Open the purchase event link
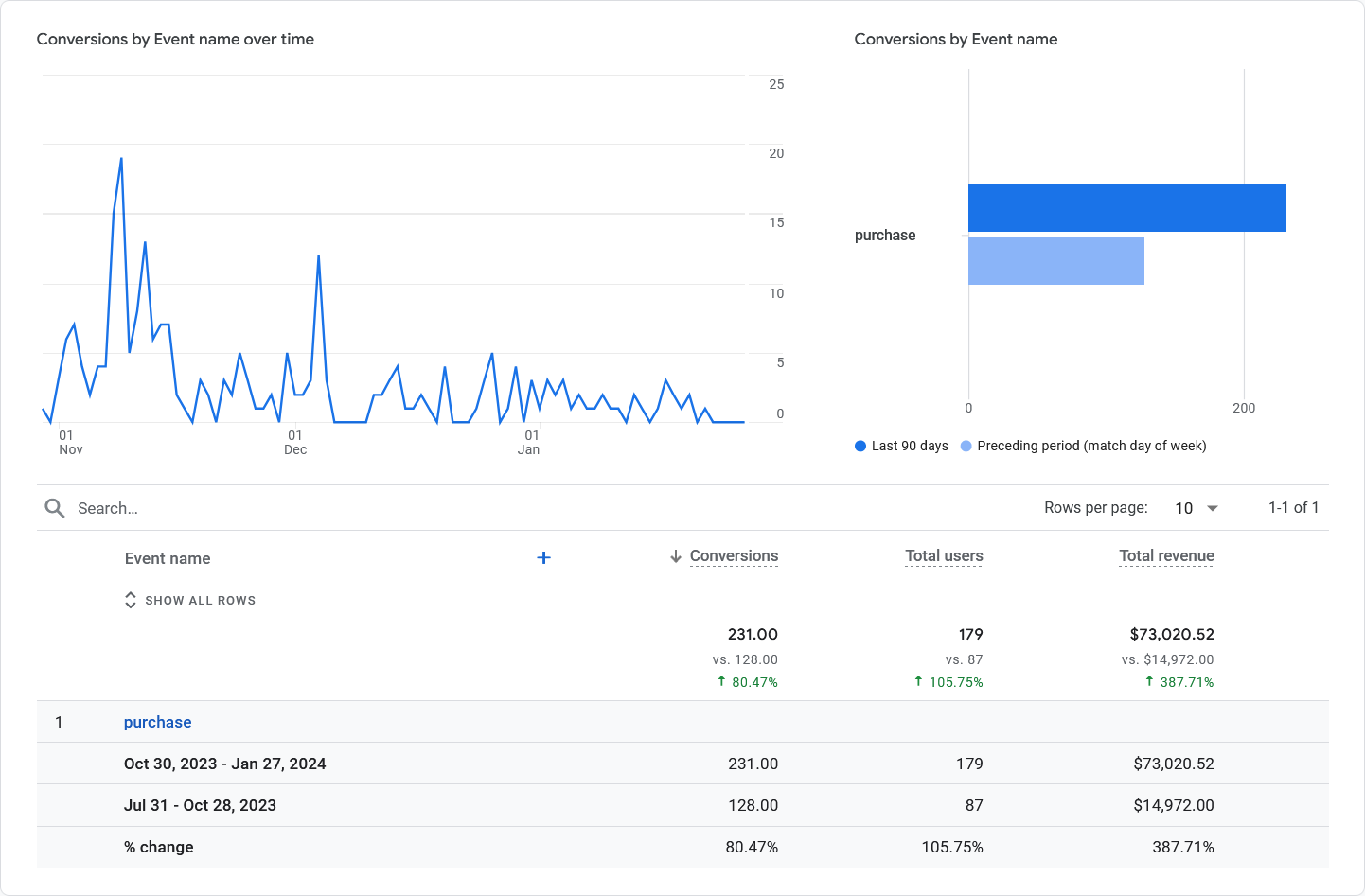1365x896 pixels. pos(158,722)
